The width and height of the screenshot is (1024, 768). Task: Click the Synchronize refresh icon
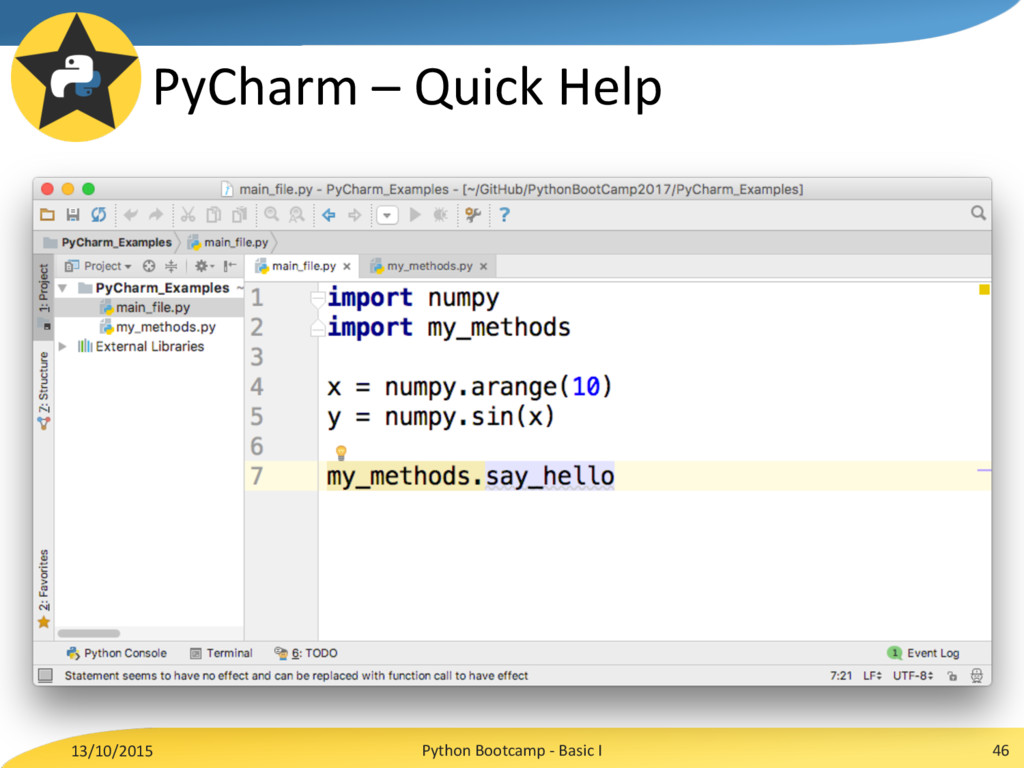[x=99, y=214]
